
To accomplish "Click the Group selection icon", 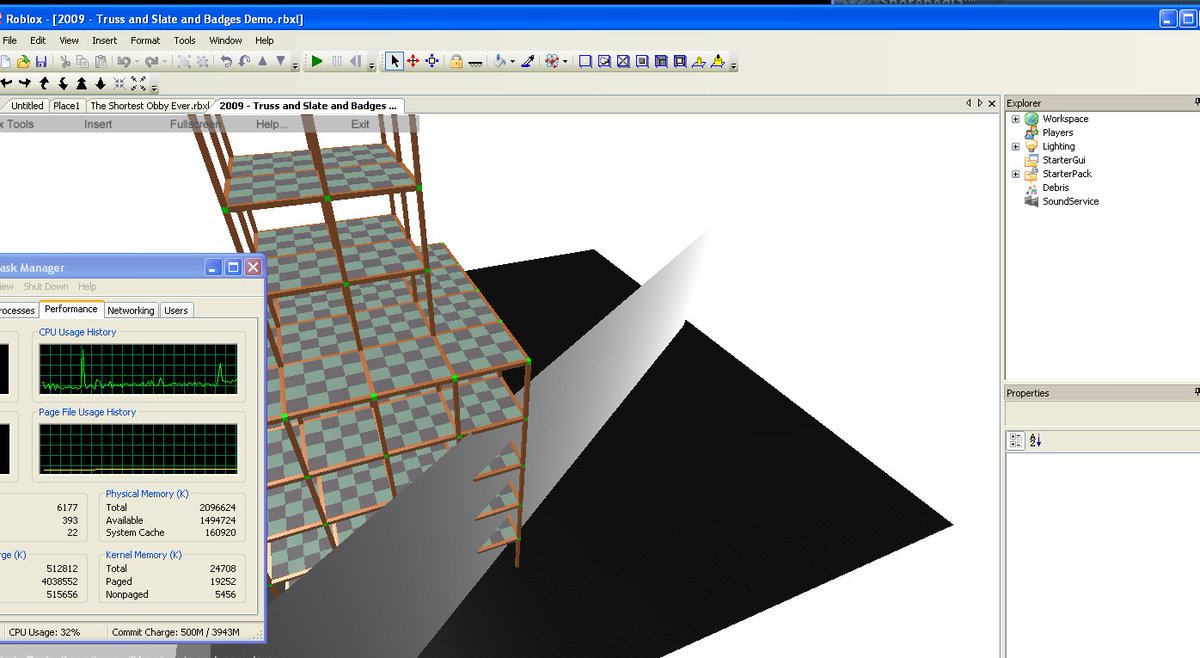I will click(x=183, y=61).
